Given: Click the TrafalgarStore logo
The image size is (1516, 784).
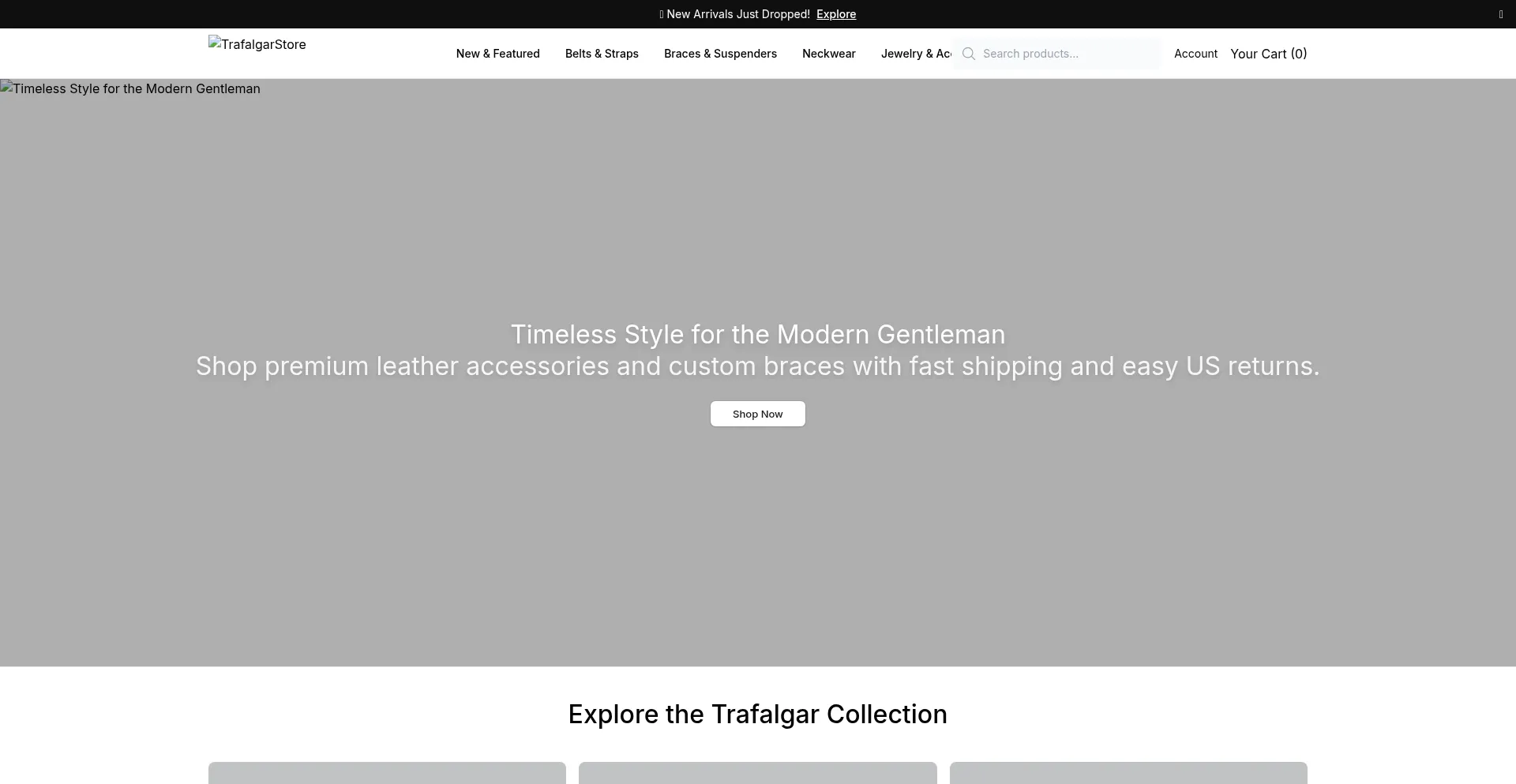Looking at the screenshot, I should pyautogui.click(x=257, y=44).
